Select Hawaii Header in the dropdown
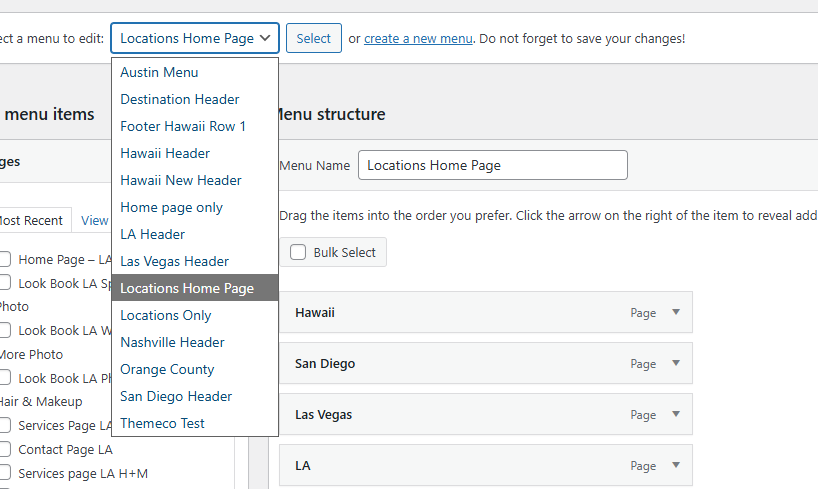Screen dimensions: 818x489 (165, 153)
